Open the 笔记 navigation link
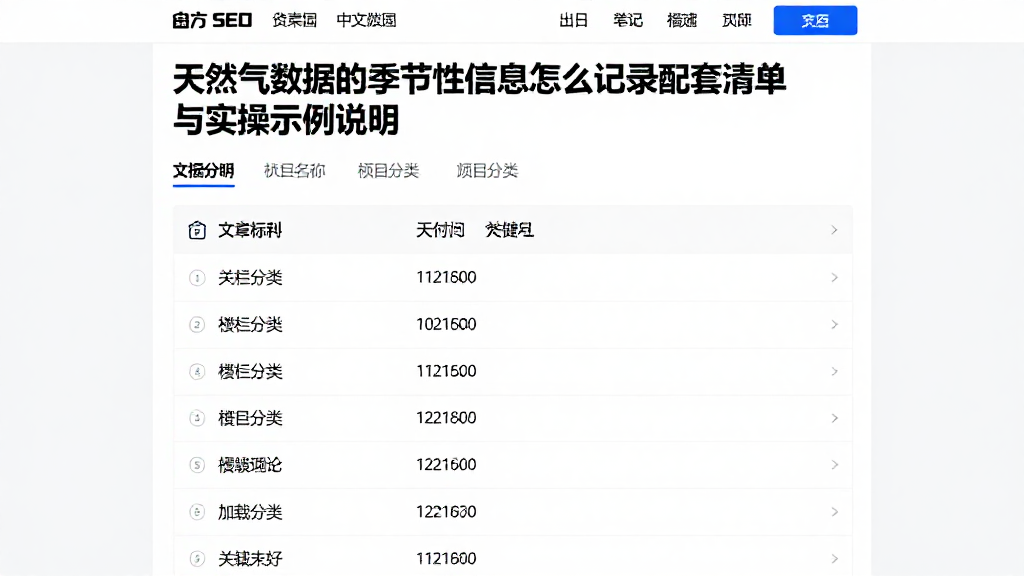 [x=628, y=20]
